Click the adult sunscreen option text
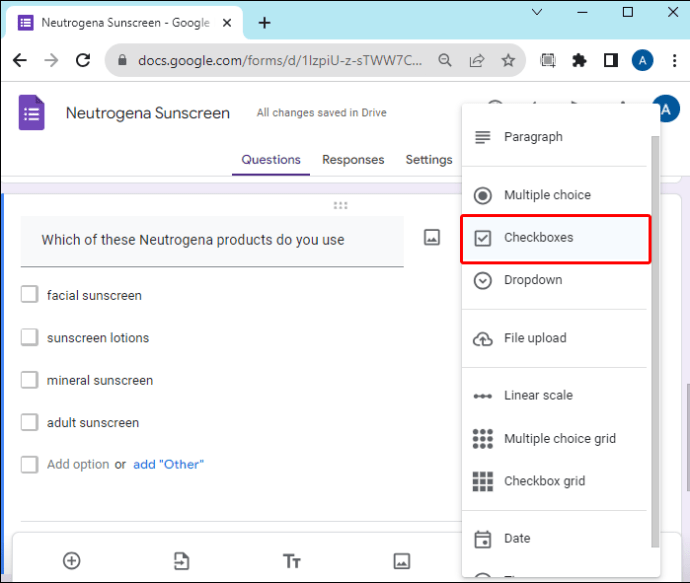Image resolution: width=690 pixels, height=583 pixels. 93,423
